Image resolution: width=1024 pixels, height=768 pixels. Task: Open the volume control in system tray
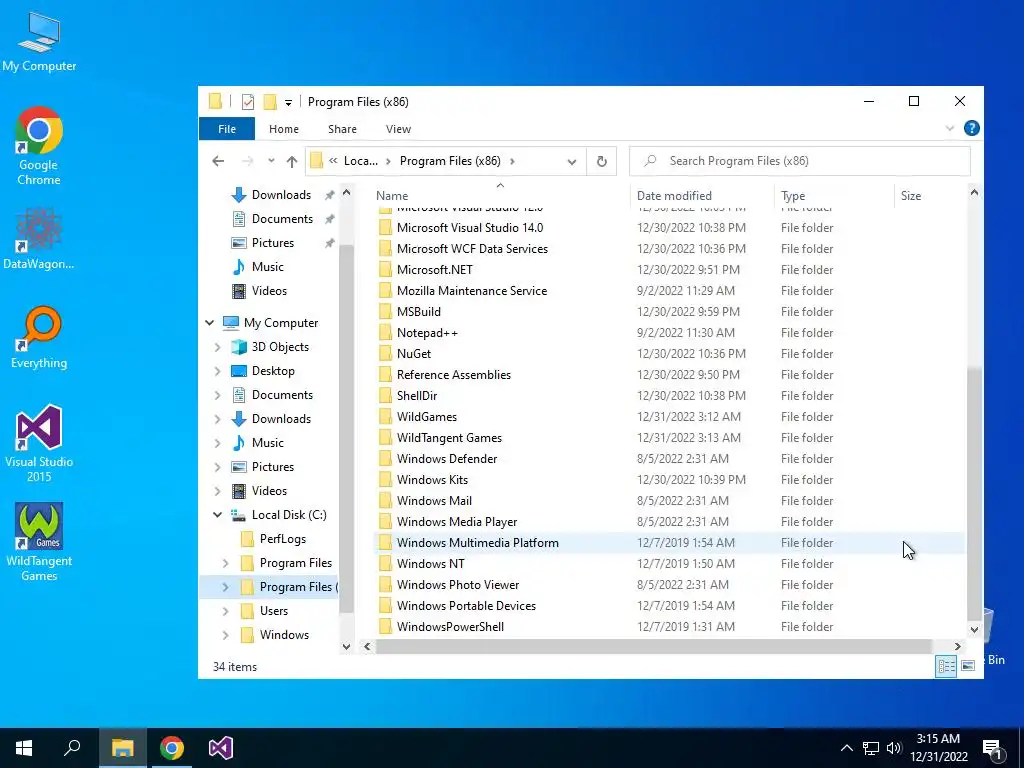[893, 748]
